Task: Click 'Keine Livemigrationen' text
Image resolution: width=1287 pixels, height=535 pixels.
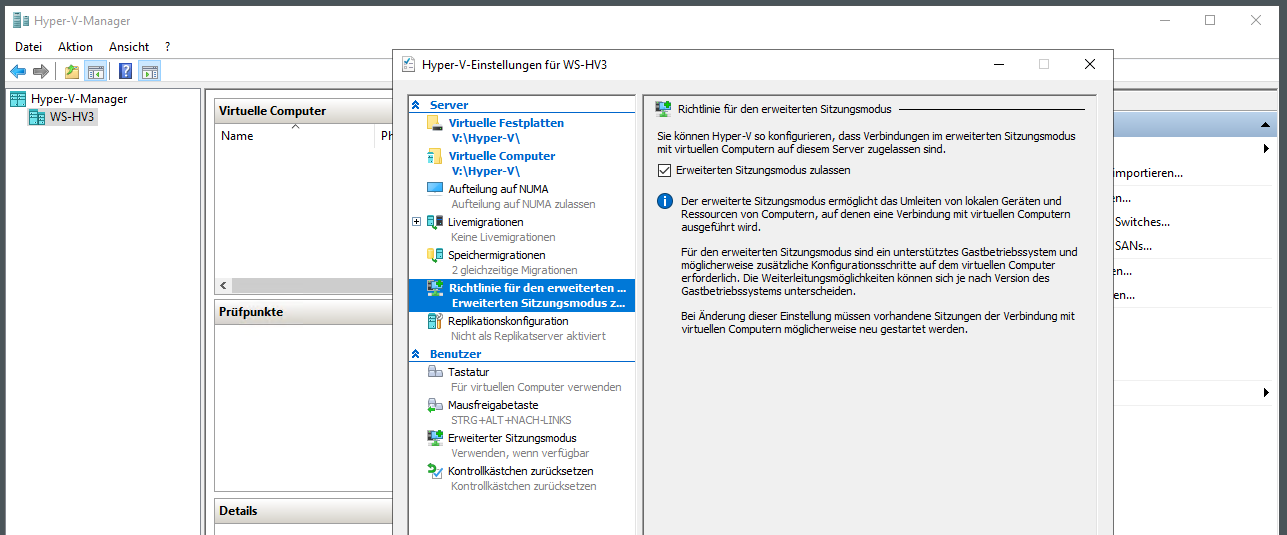Action: pos(503,237)
